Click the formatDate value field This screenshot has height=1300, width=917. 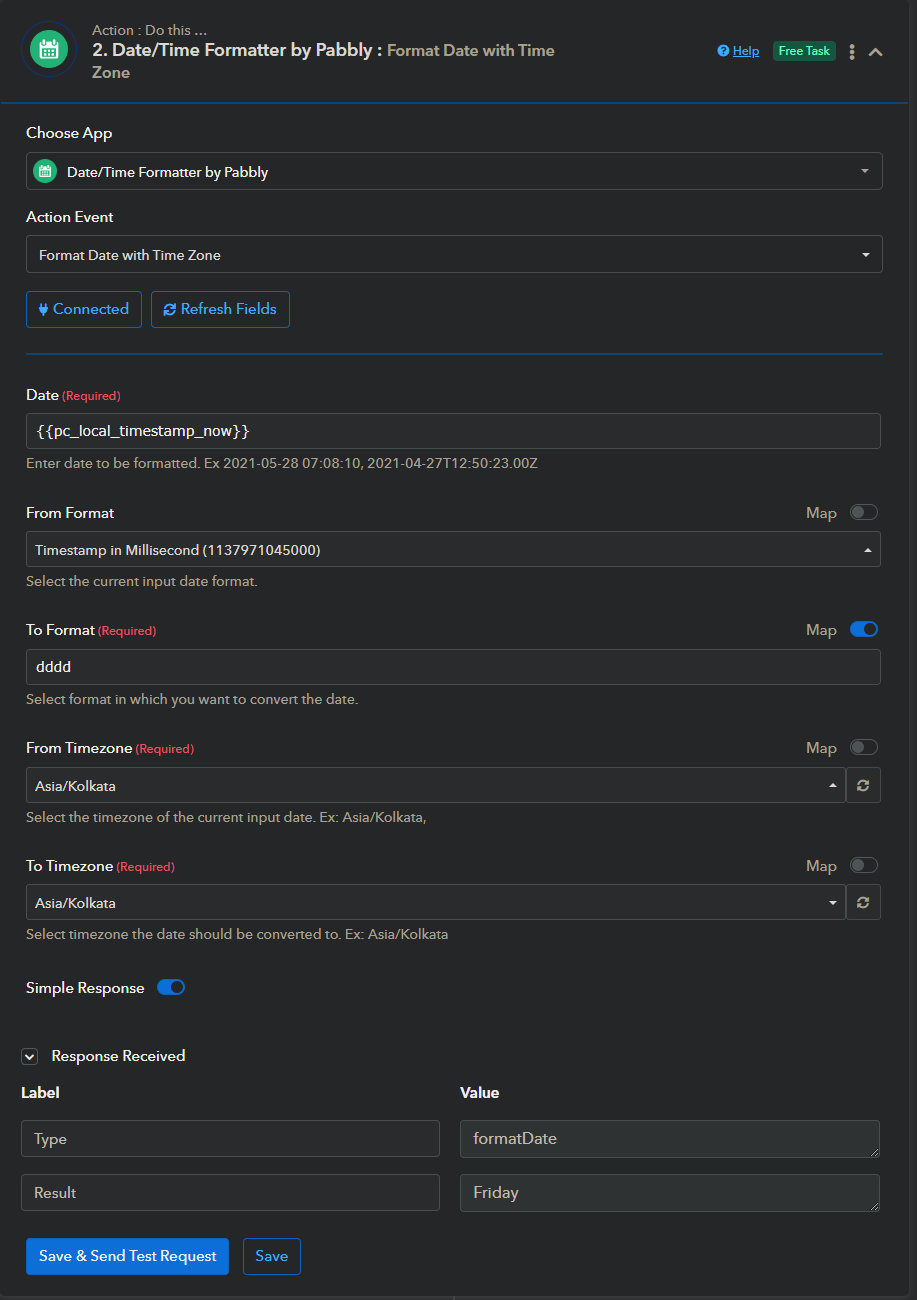(670, 1139)
